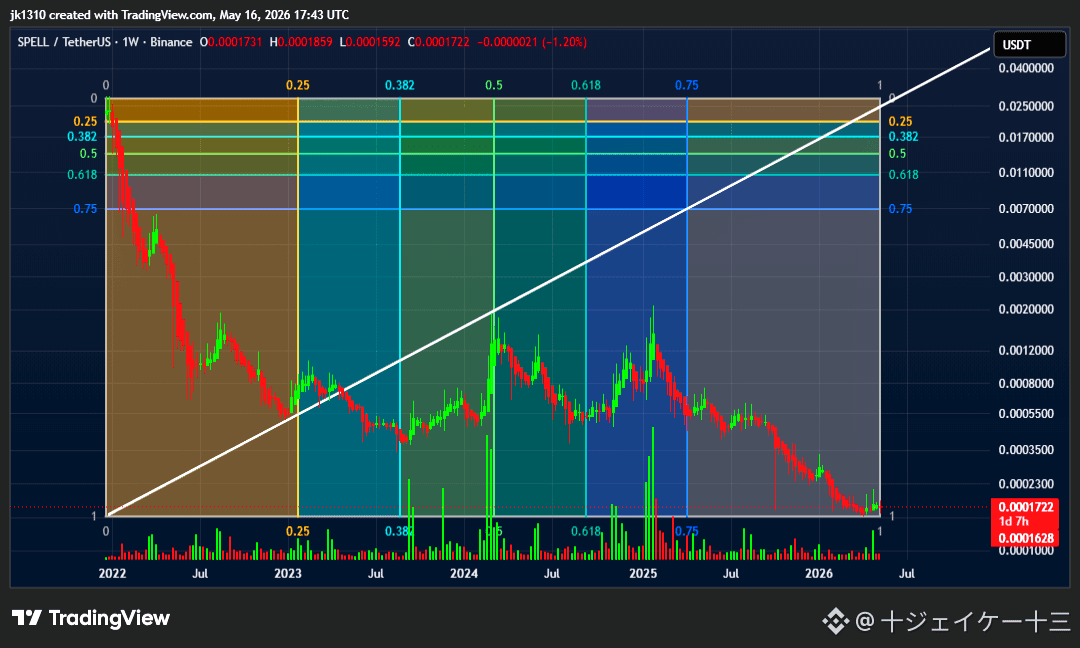Click the change value −0.0000021 (−1.20%)
Image resolution: width=1080 pixels, height=648 pixels.
tap(532, 42)
